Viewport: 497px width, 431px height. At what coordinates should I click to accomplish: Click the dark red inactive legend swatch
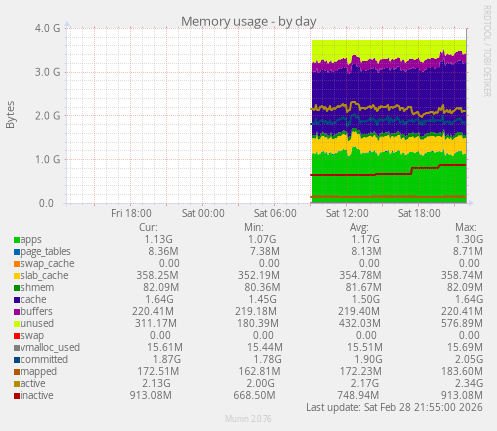pos(17,396)
